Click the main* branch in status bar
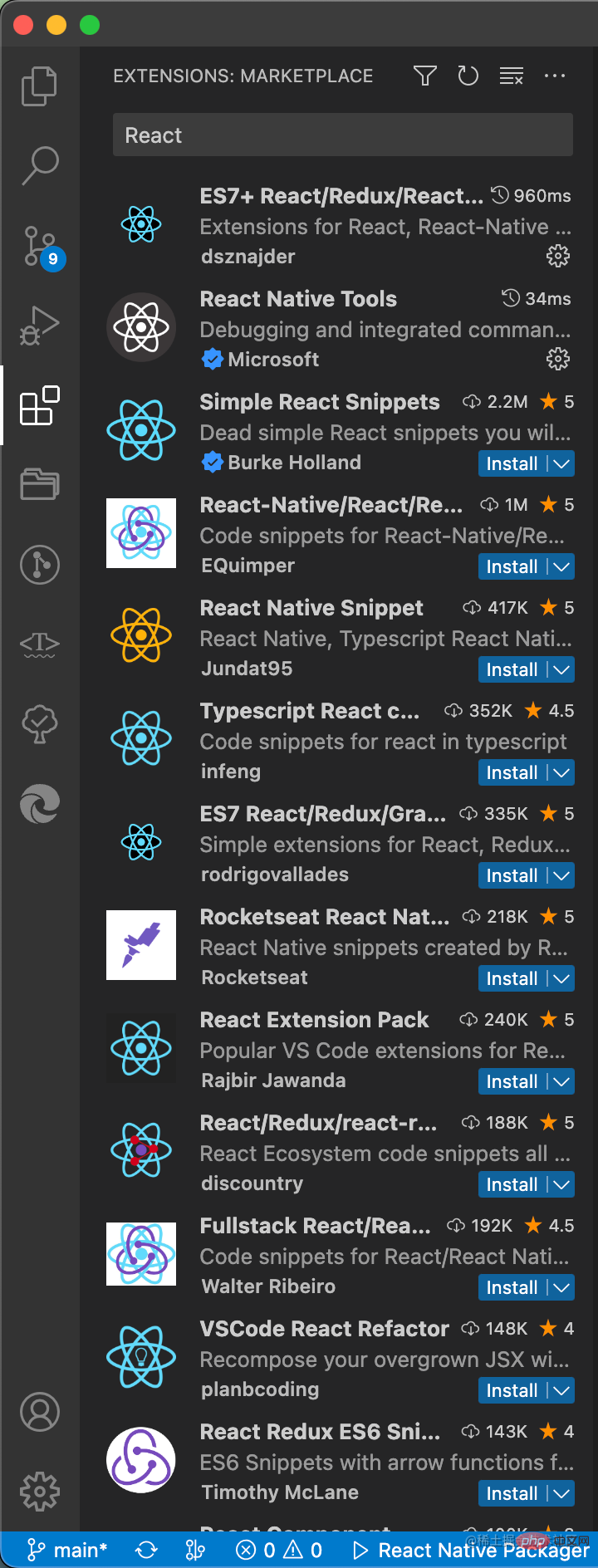The height and width of the screenshot is (1568, 598). pos(68,1550)
